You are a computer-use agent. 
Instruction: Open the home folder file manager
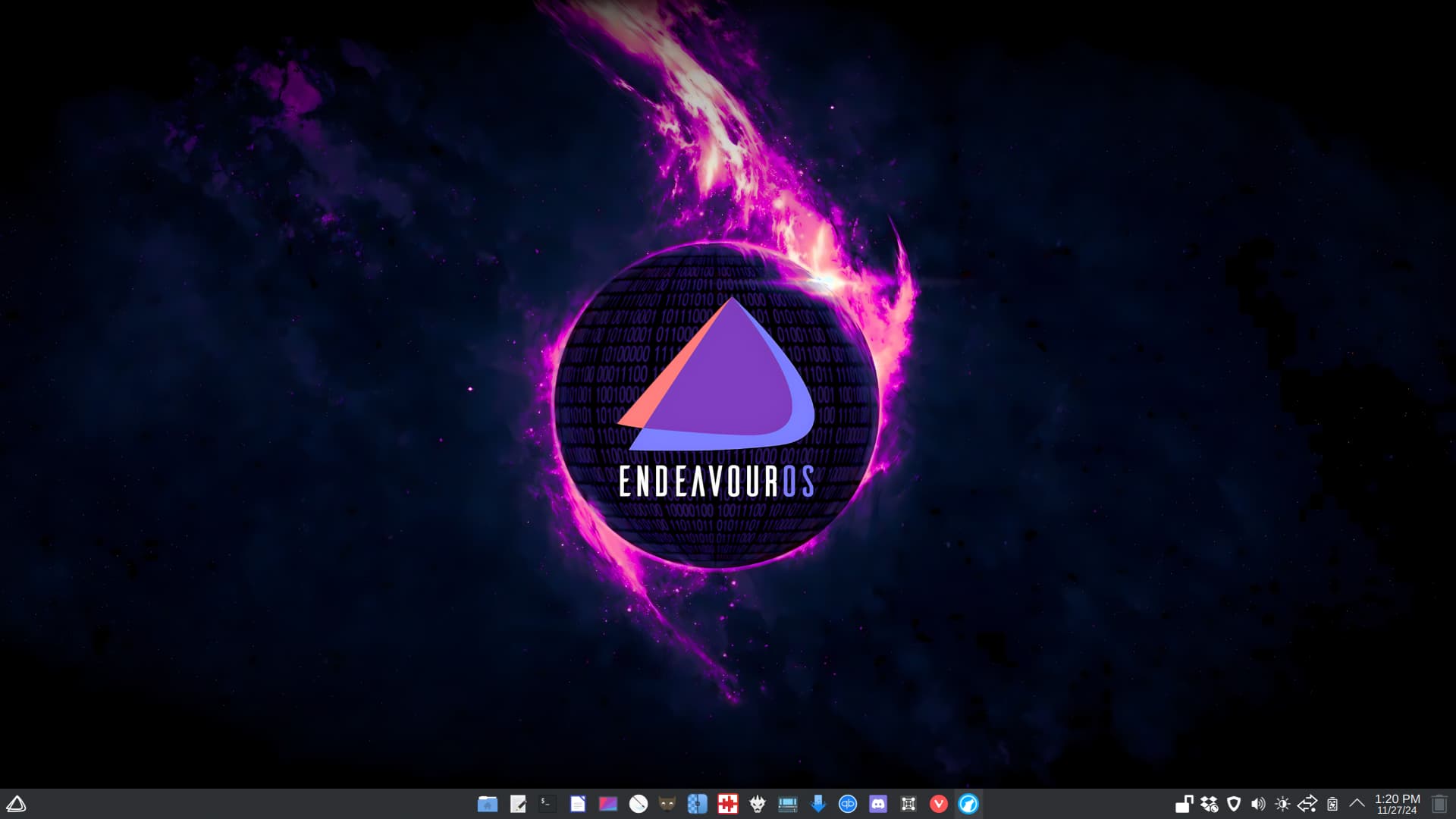point(488,804)
